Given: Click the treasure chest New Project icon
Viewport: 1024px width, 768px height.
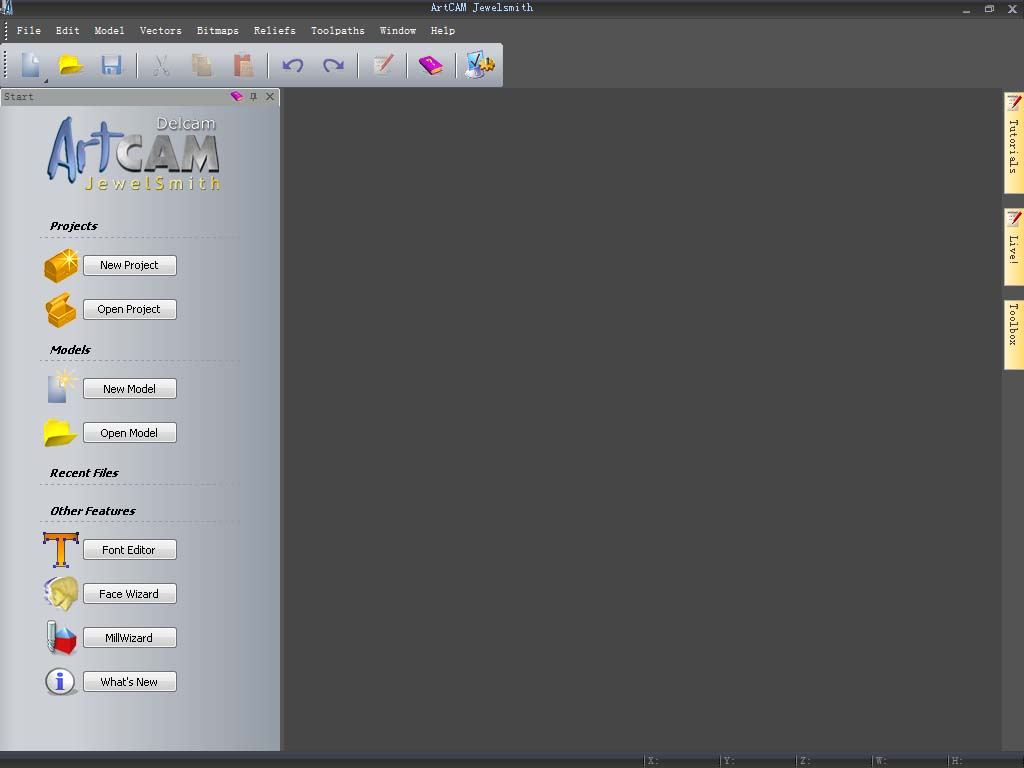Looking at the screenshot, I should [x=61, y=266].
